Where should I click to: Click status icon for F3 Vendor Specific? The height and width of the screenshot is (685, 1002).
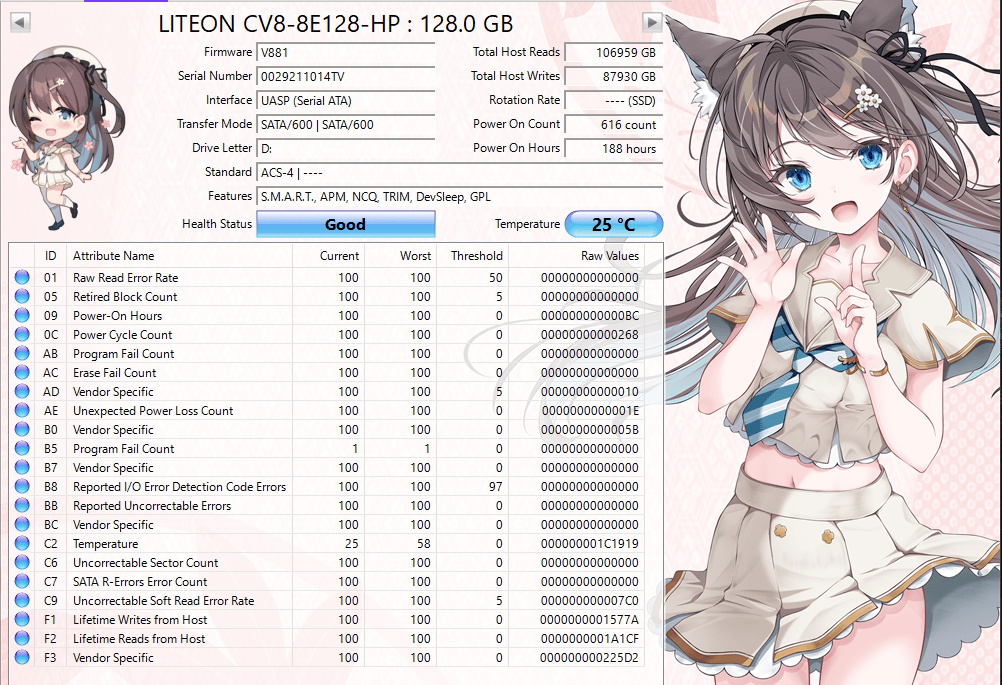(22, 658)
